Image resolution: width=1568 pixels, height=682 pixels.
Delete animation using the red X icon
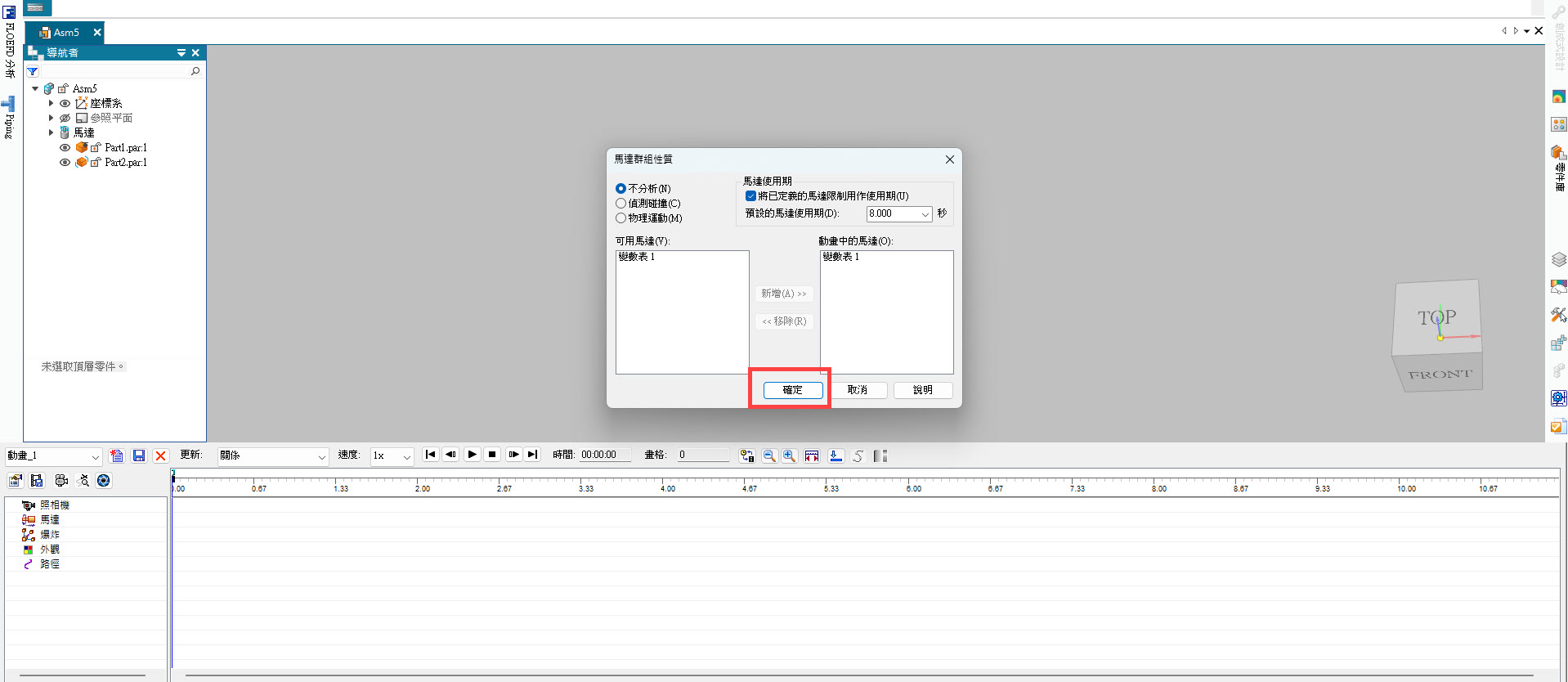coord(160,455)
